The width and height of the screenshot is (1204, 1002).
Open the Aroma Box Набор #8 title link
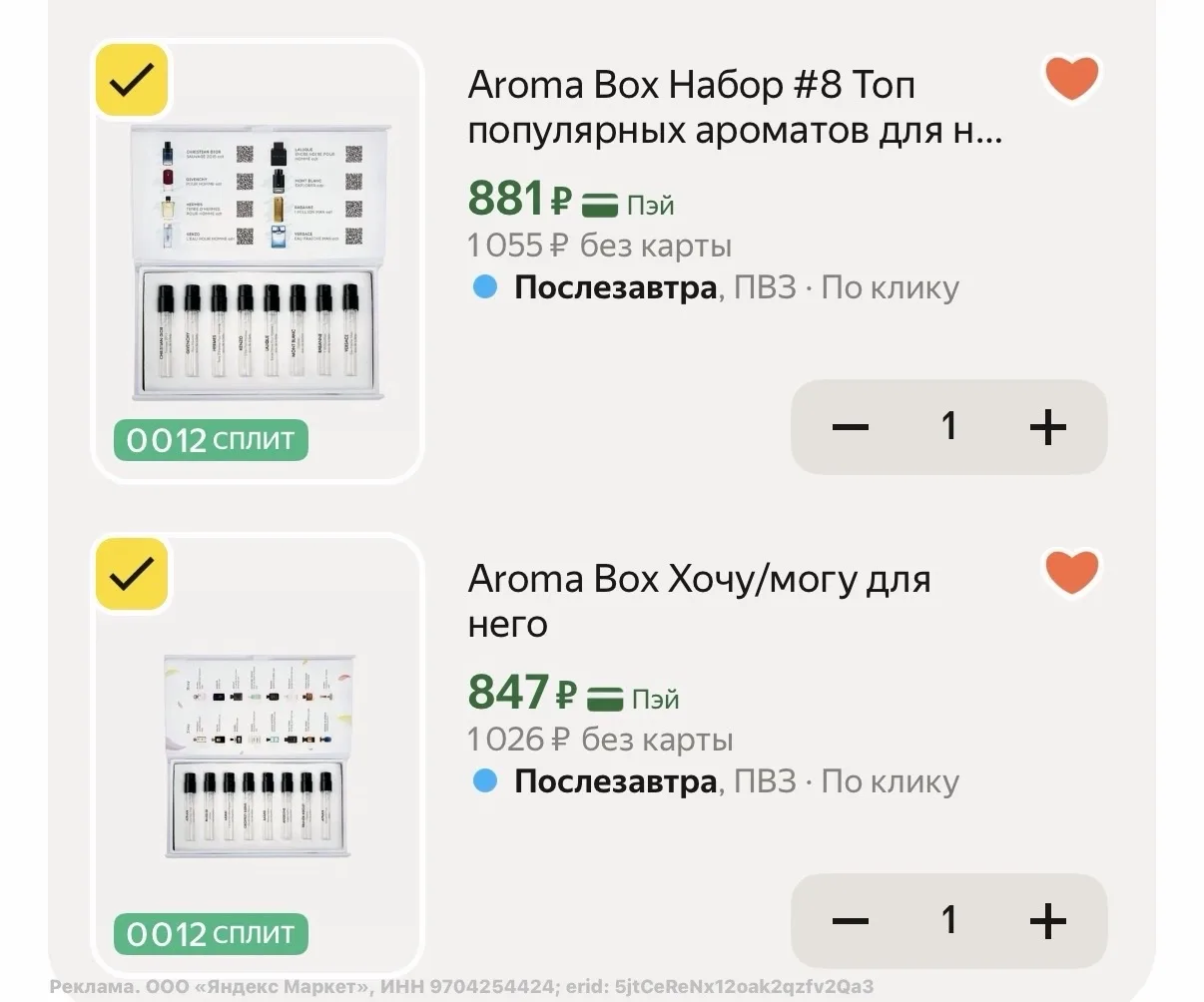(735, 108)
